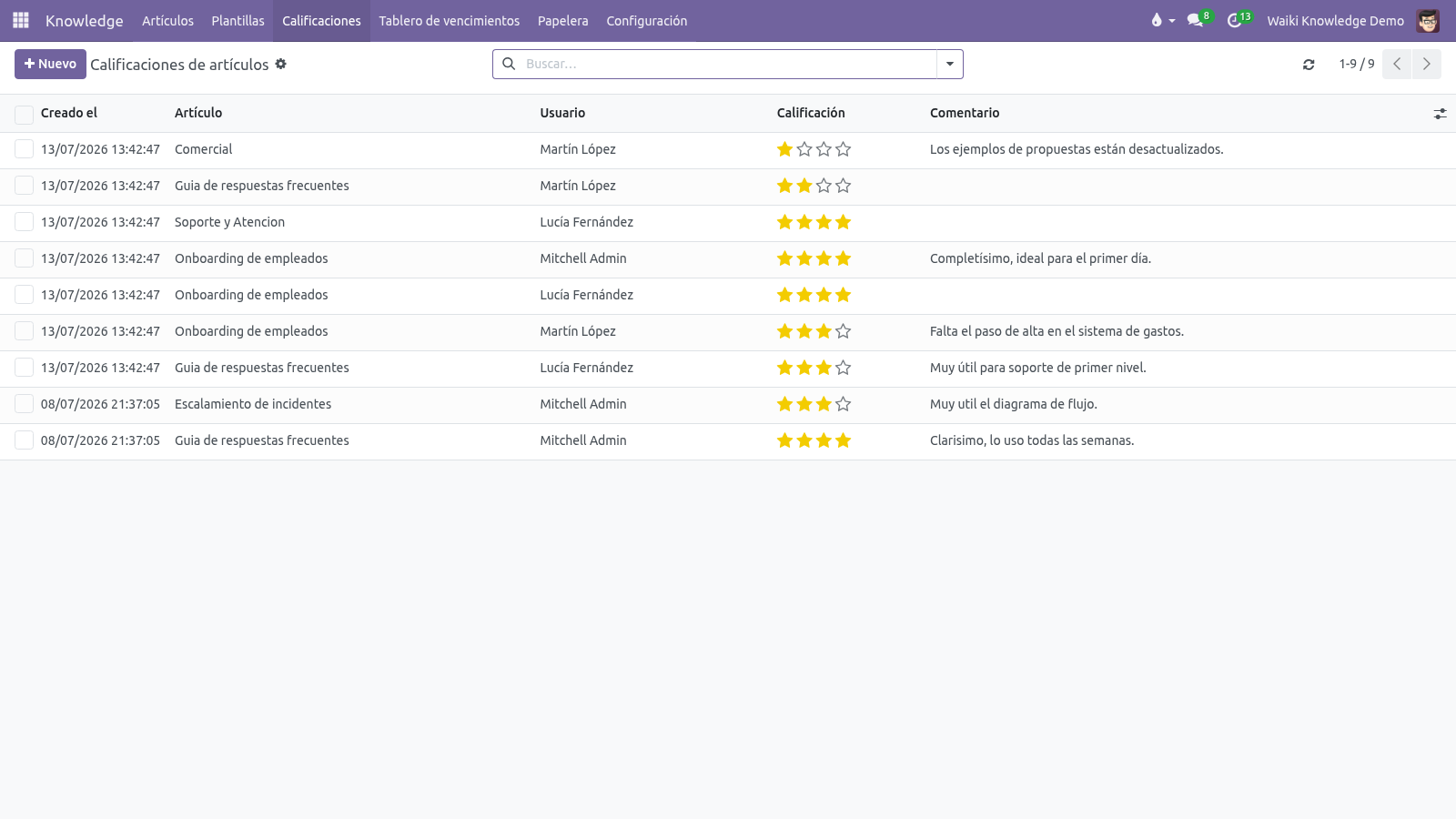Sort by the Calificación column header
Viewport: 1456px width, 819px height.
click(811, 113)
